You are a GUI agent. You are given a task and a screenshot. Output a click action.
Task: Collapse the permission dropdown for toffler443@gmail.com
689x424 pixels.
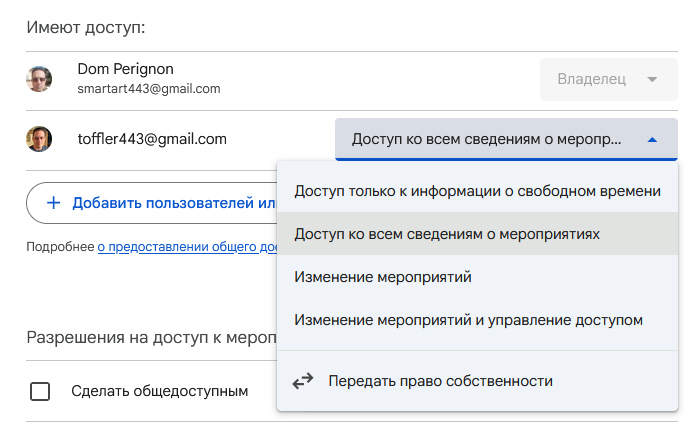click(x=506, y=140)
